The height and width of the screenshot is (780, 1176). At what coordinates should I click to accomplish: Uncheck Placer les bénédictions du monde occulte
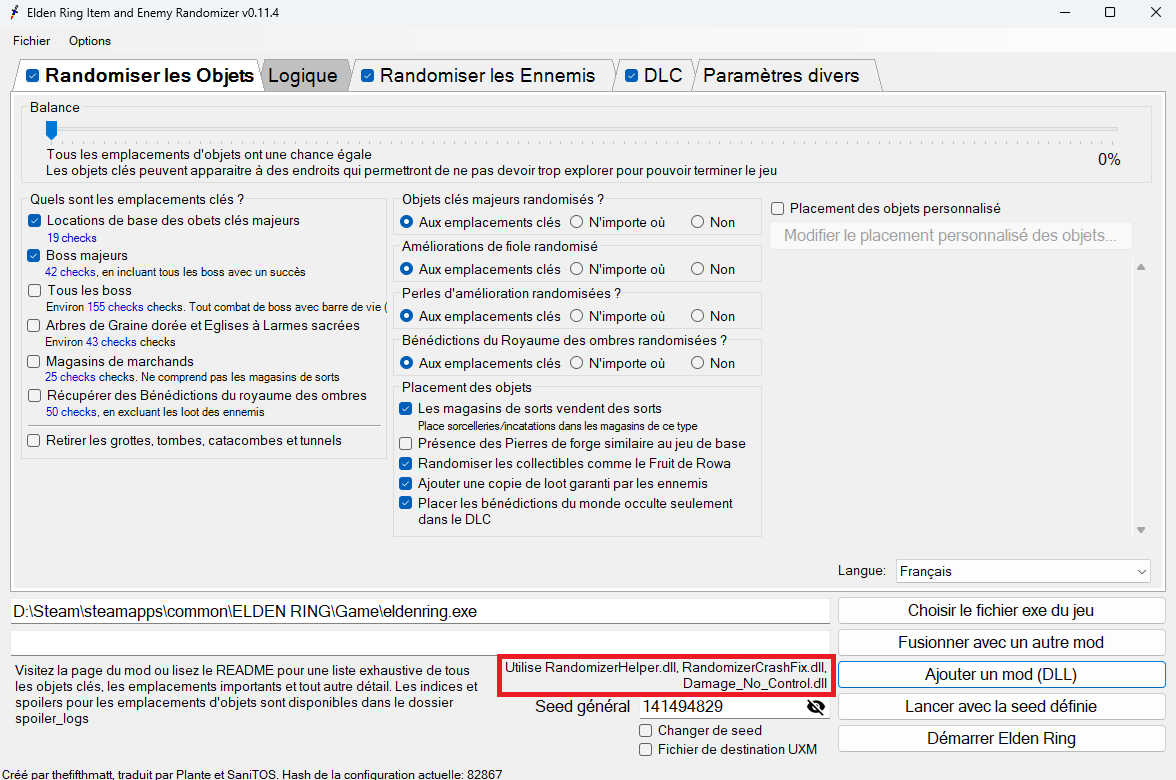[406, 503]
